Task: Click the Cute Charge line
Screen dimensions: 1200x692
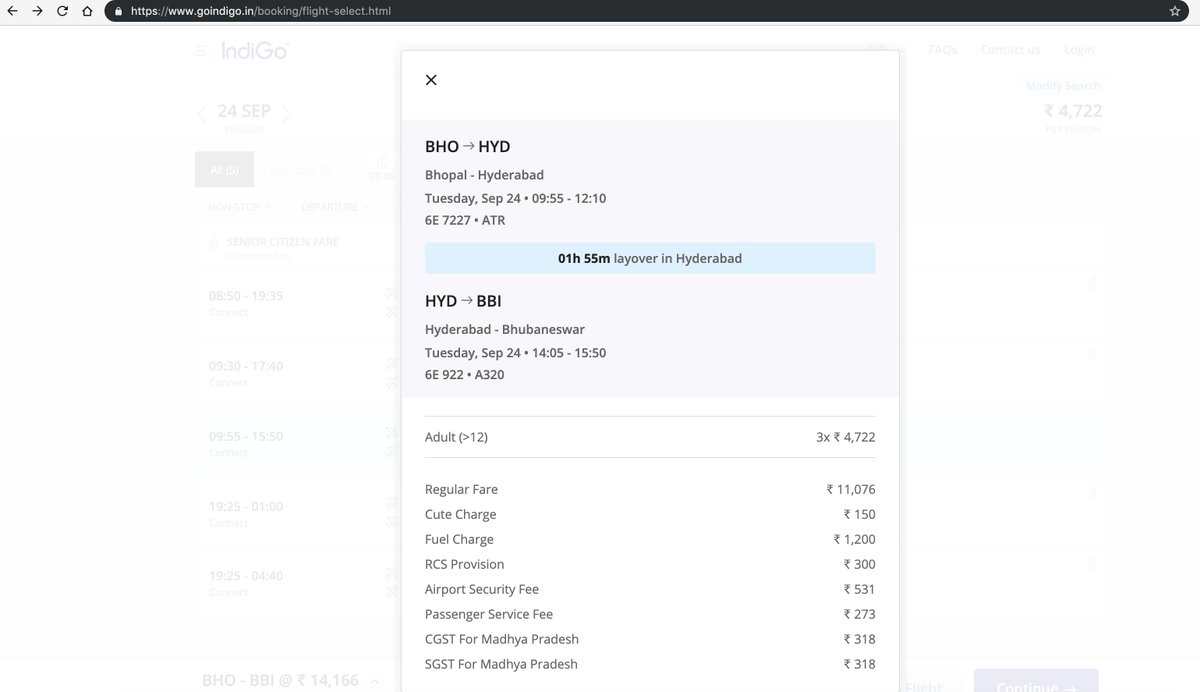Action: [650, 514]
